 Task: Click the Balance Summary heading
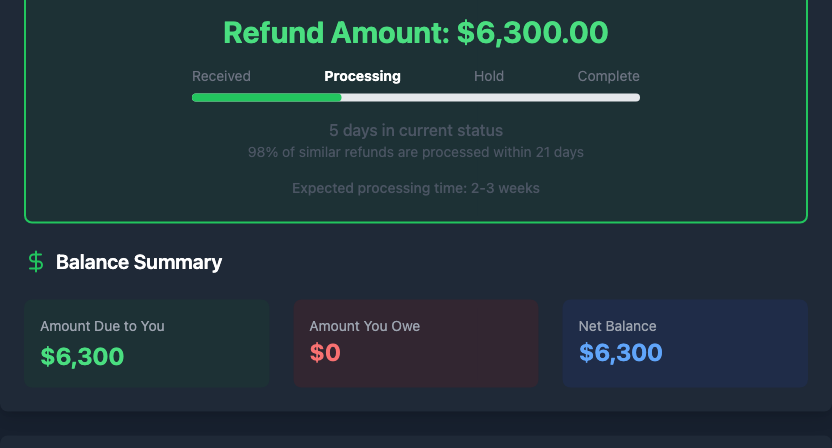click(139, 262)
